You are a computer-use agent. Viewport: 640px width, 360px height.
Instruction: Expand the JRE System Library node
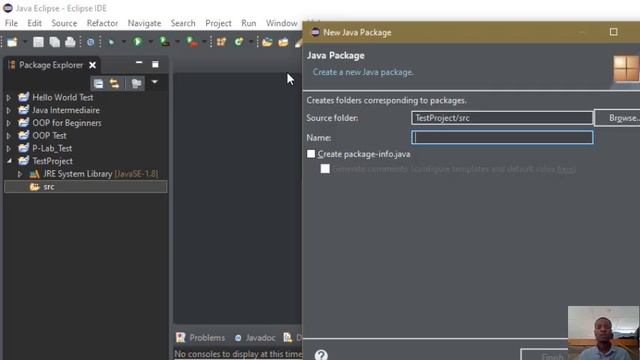[x=20, y=174]
